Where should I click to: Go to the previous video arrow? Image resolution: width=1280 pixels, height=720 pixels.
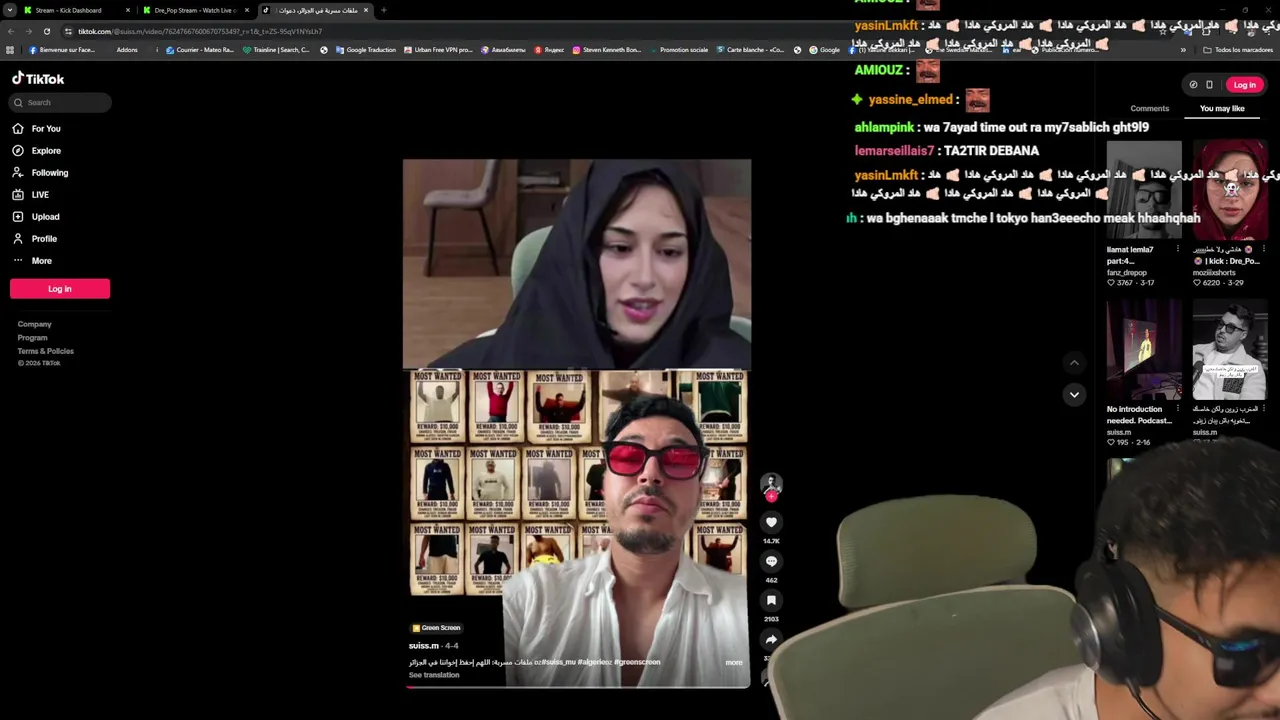pos(1074,363)
